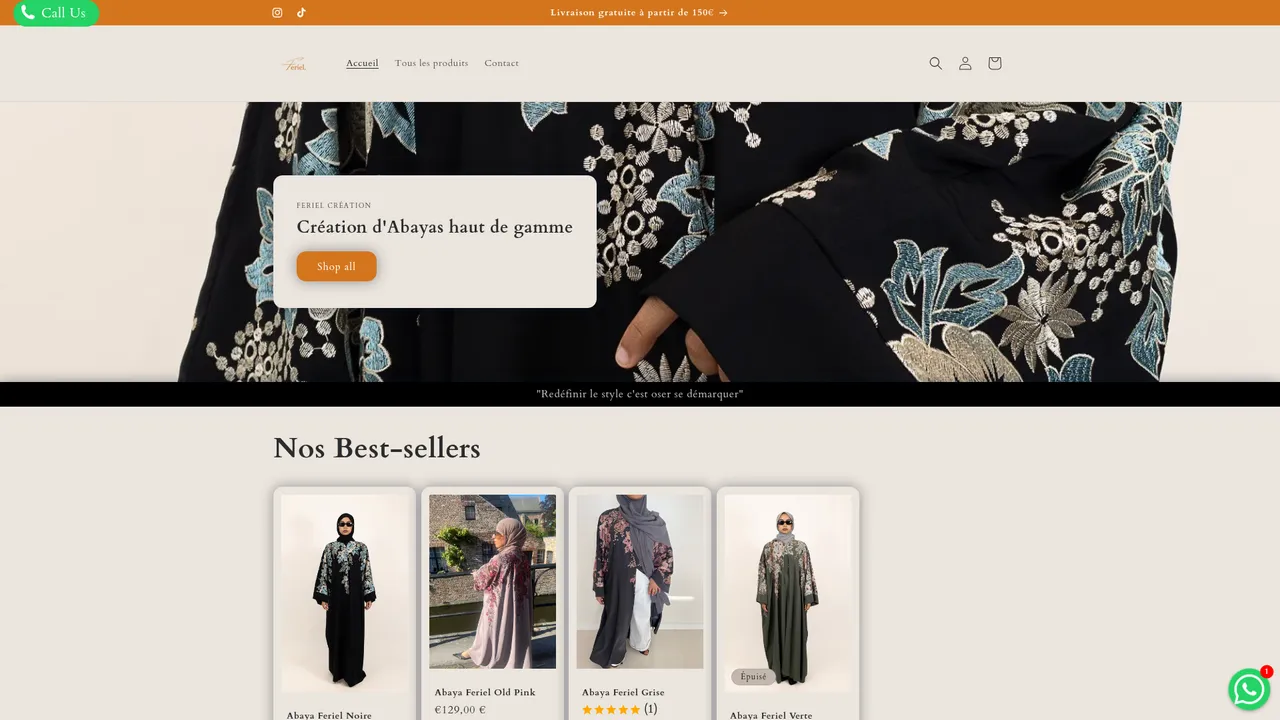1280x720 pixels.
Task: Click Abaya Feriel Noire title
Action: pyautogui.click(x=329, y=715)
